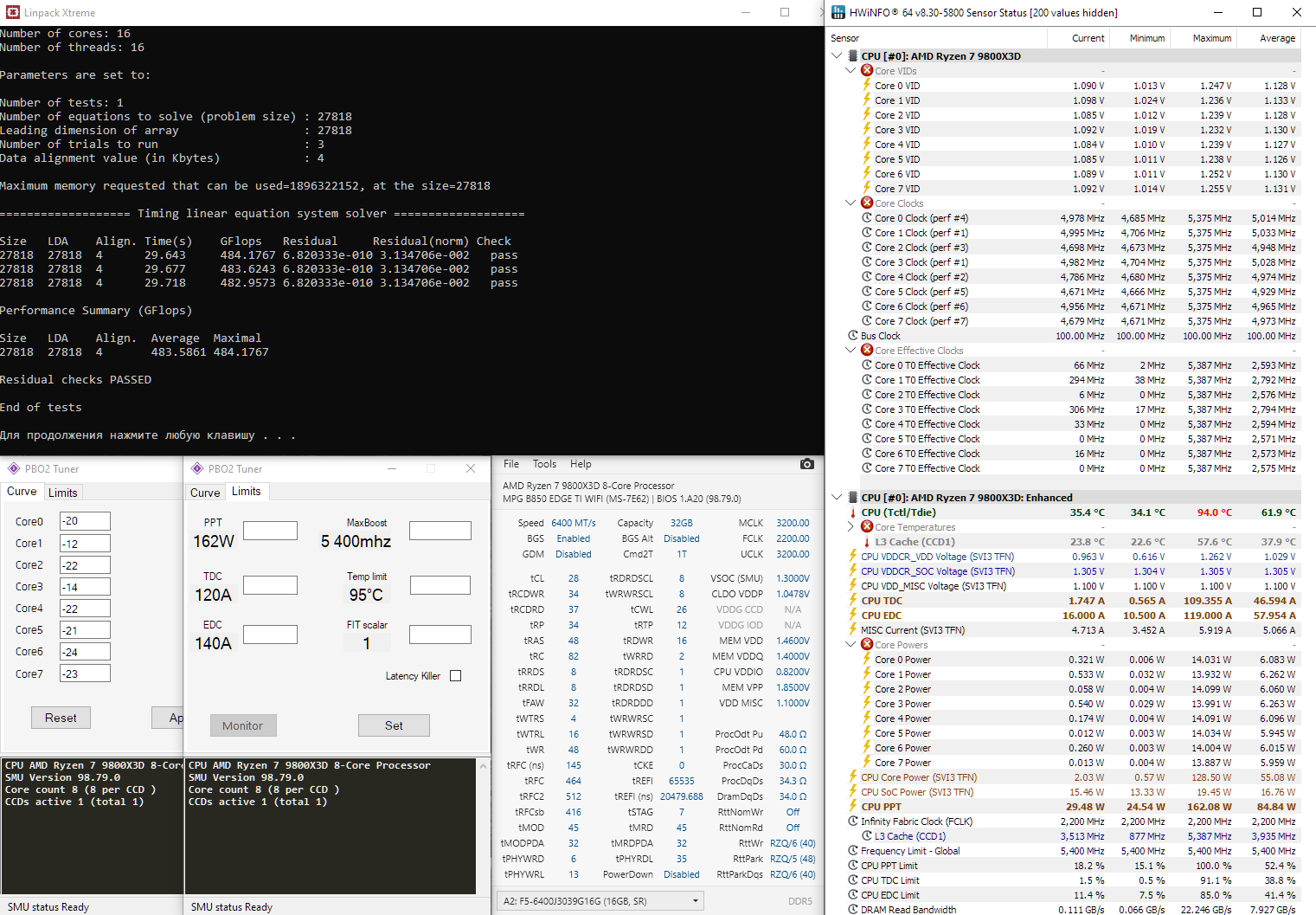Click the Core7 curve offset input field
The height and width of the screenshot is (915, 1316).
click(x=85, y=673)
